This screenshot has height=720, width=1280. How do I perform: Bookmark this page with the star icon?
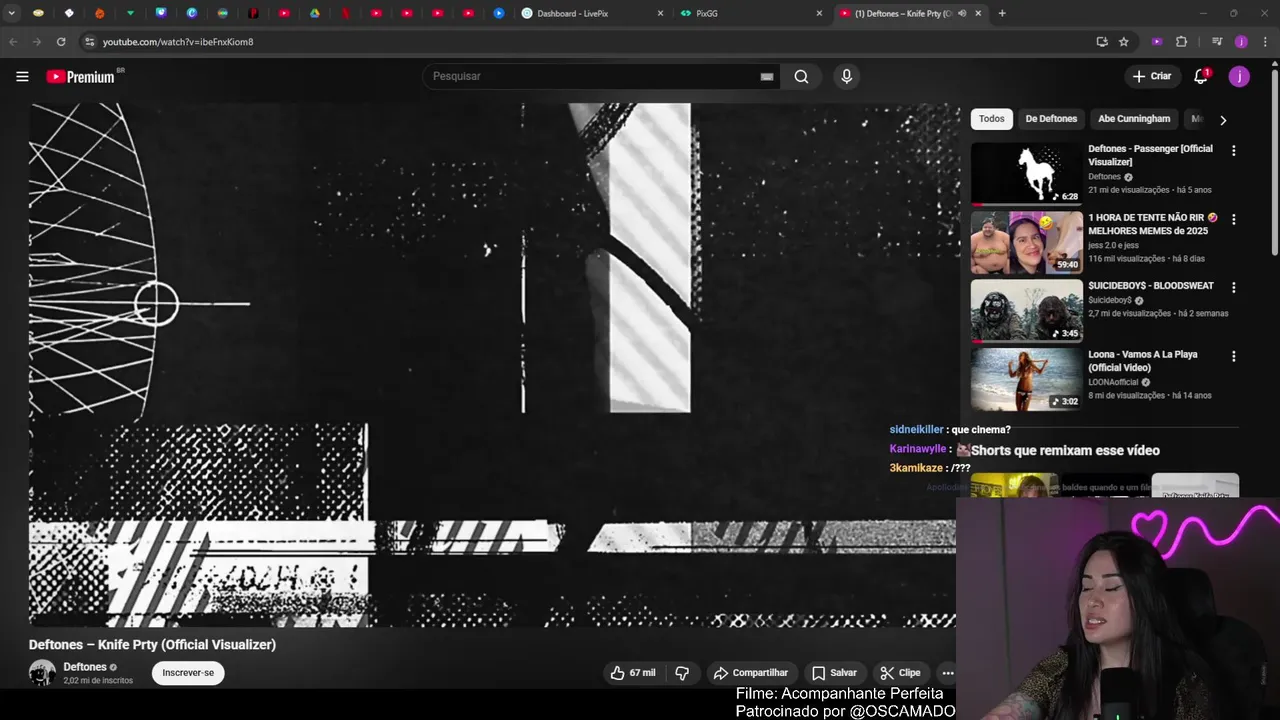(1124, 42)
